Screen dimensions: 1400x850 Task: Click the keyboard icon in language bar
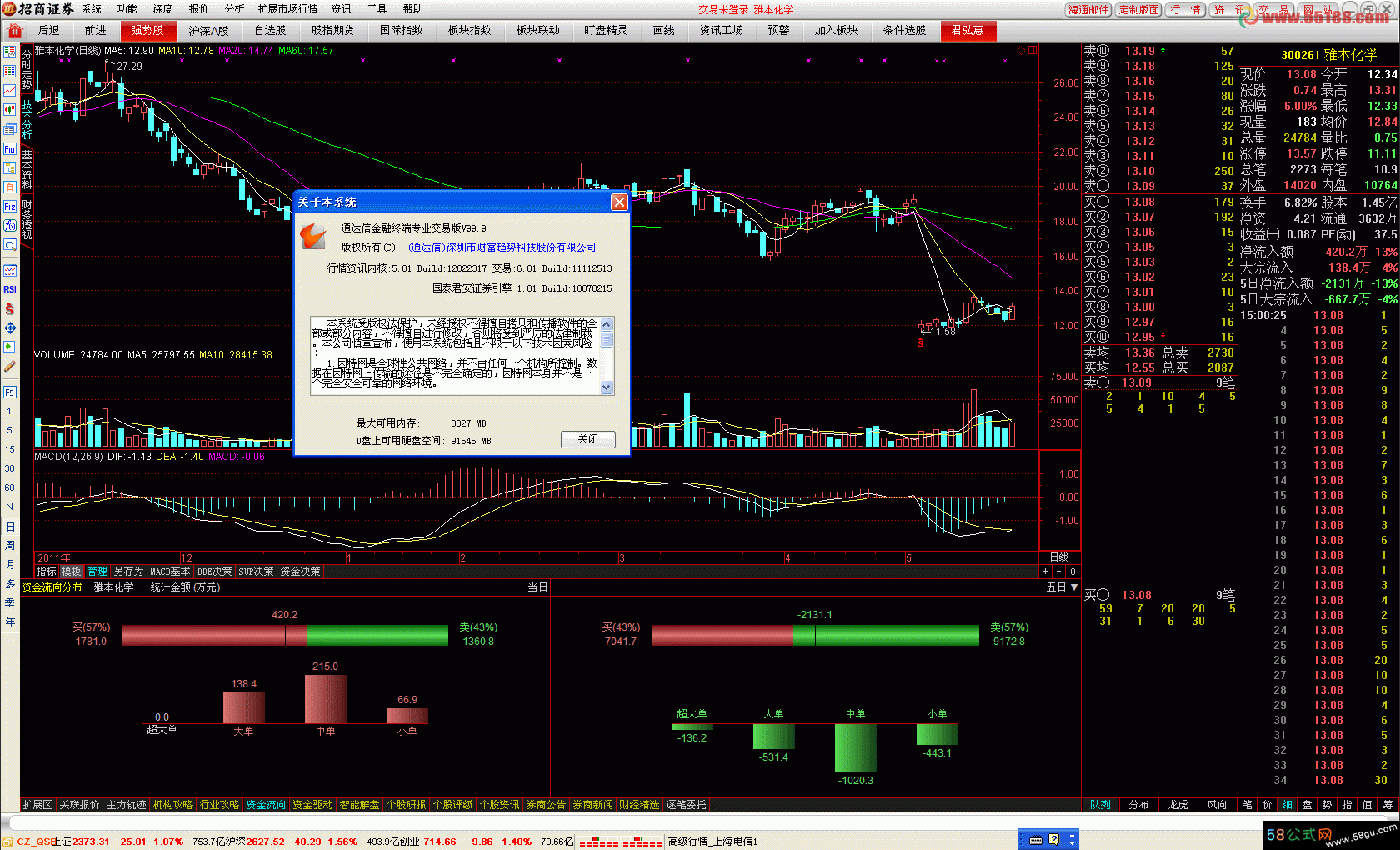point(1036,840)
